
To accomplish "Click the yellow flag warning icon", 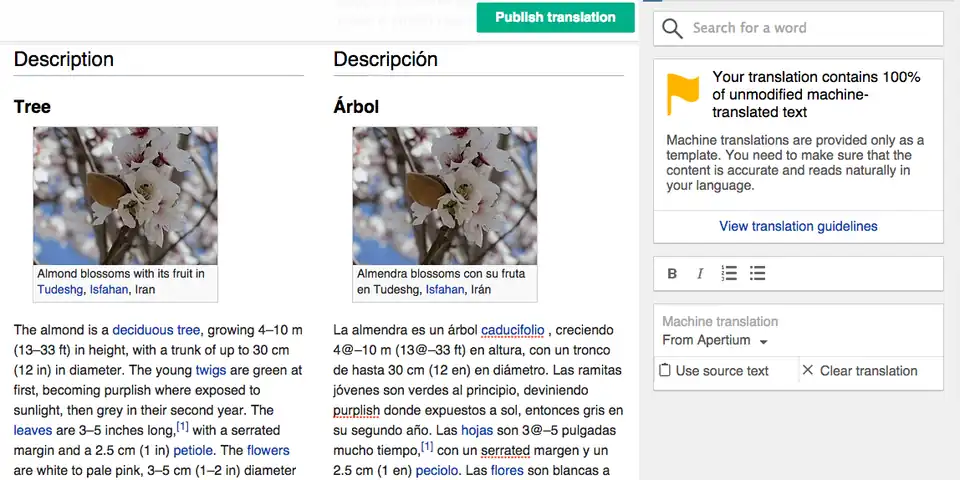I will [683, 94].
